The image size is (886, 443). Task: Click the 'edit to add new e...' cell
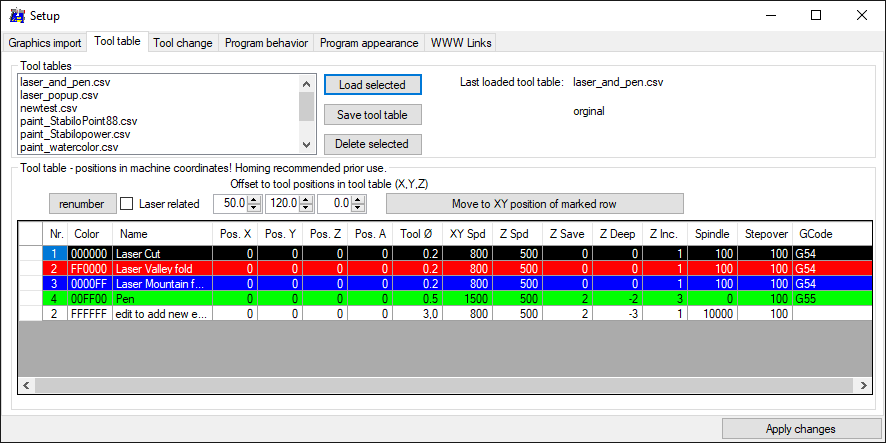tap(162, 314)
